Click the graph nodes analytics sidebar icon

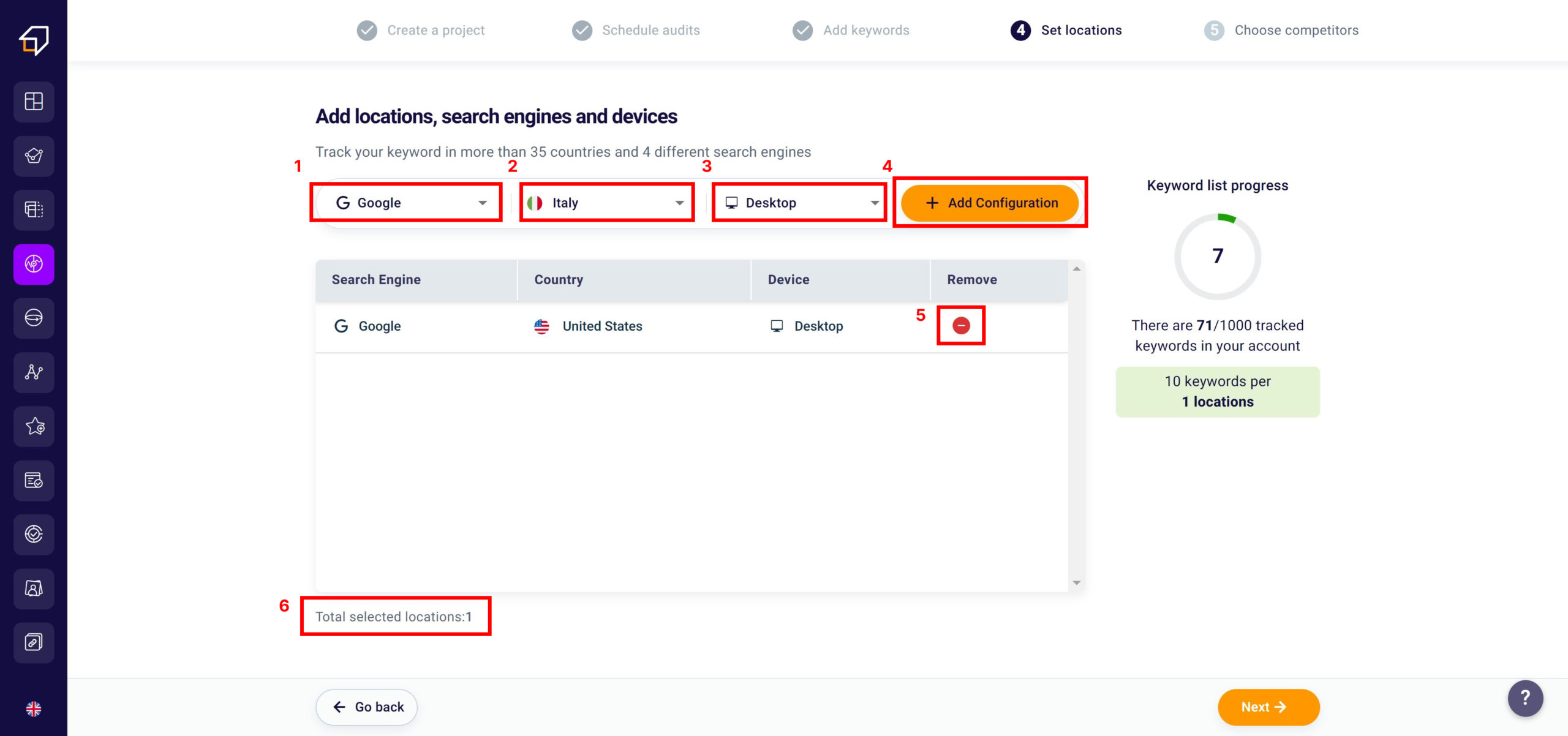coord(34,372)
